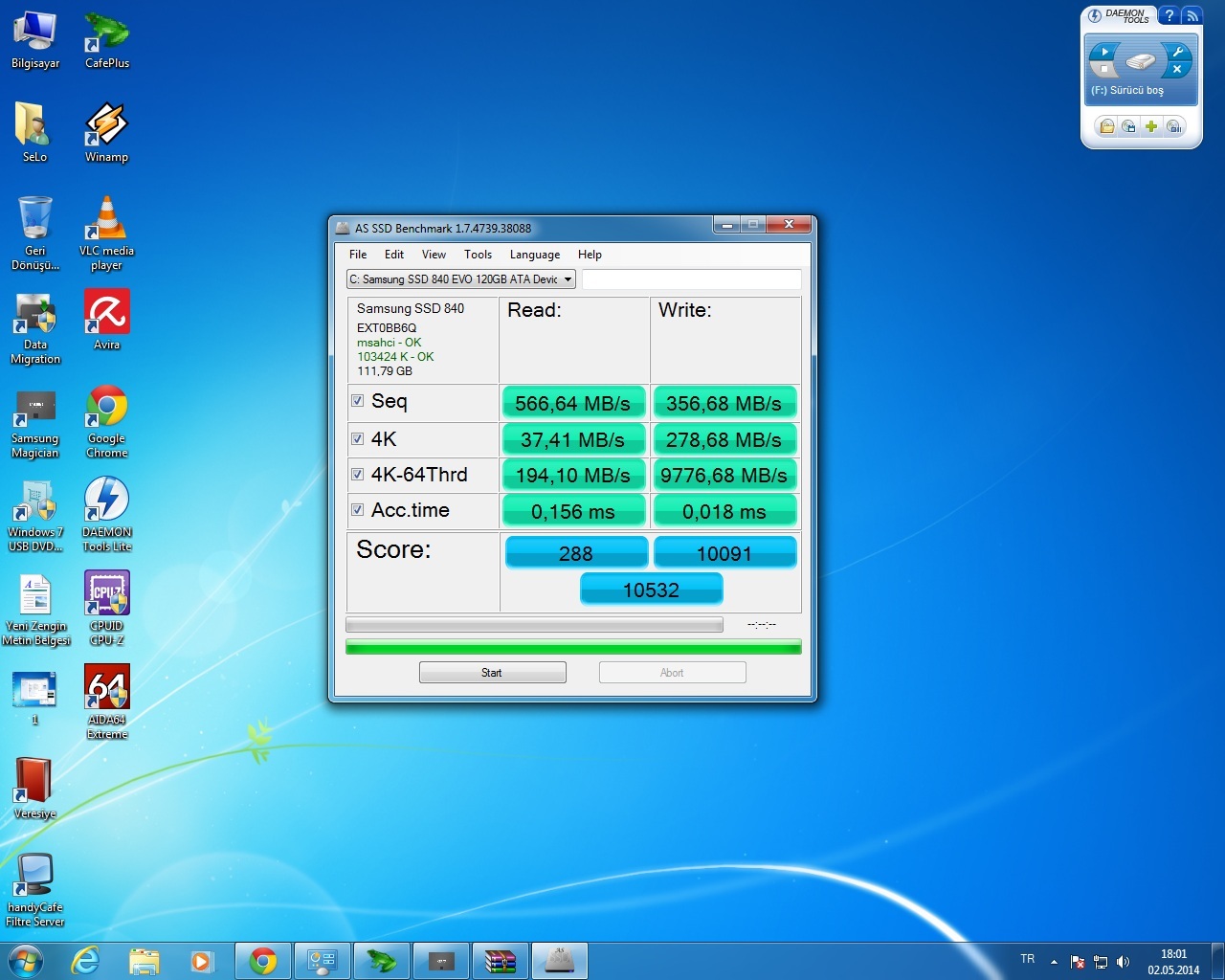Launch DAEMON Tools Lite desktop shortcut

coord(106,515)
